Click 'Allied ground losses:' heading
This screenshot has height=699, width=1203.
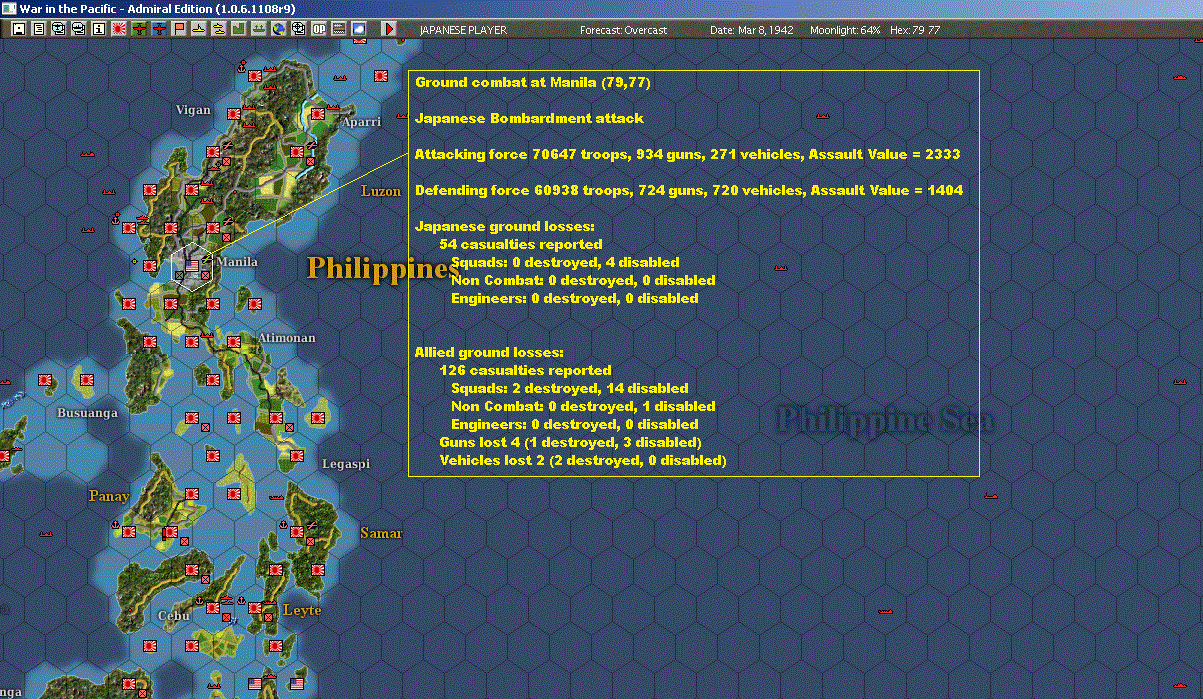point(490,352)
